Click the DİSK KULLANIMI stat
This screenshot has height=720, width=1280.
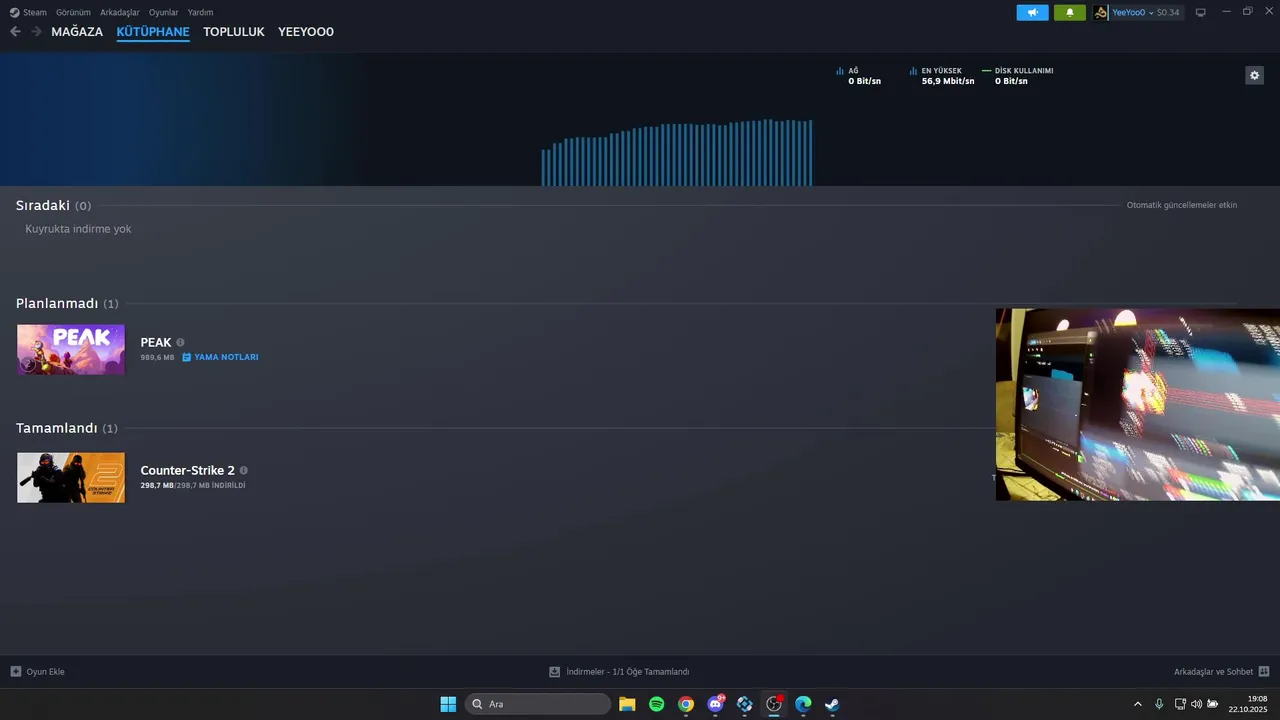(x=1018, y=76)
